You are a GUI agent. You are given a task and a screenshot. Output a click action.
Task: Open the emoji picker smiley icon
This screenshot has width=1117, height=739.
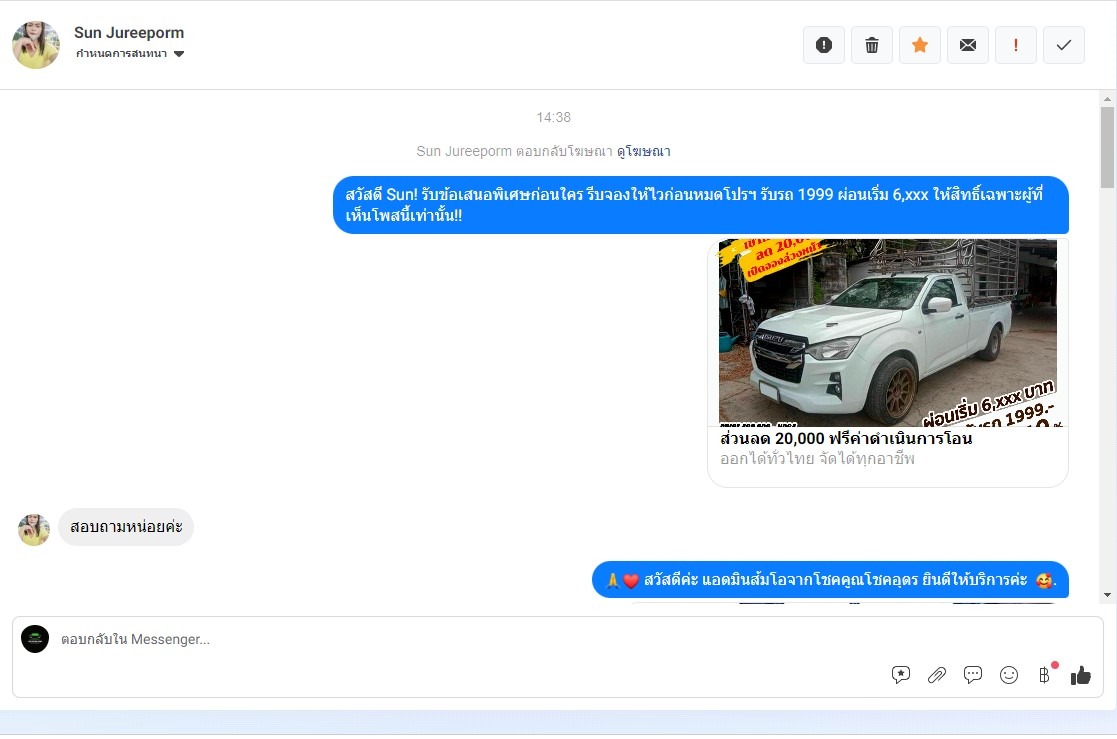click(x=1009, y=675)
